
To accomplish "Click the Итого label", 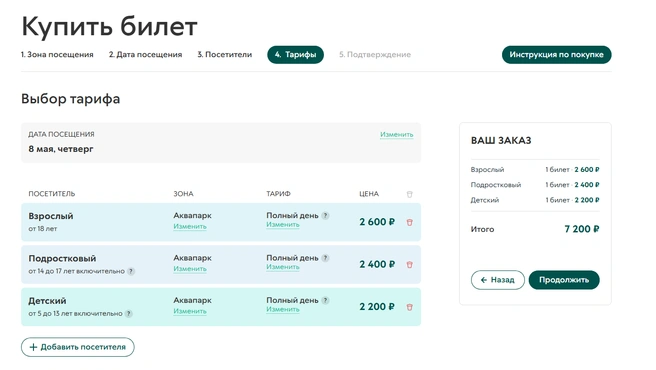I will click(482, 229).
